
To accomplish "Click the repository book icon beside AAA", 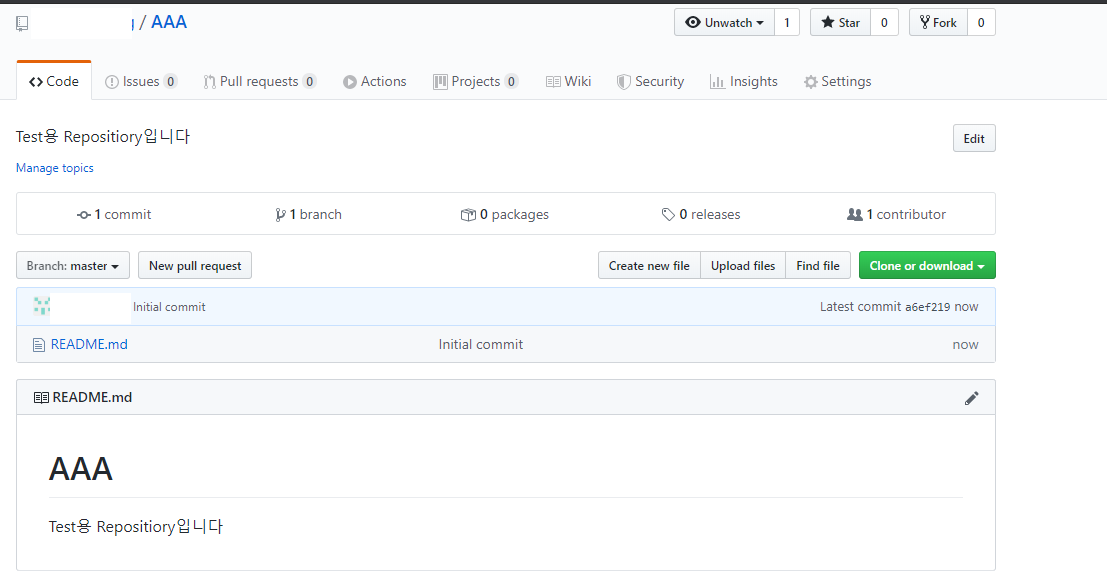I will pyautogui.click(x=22, y=23).
